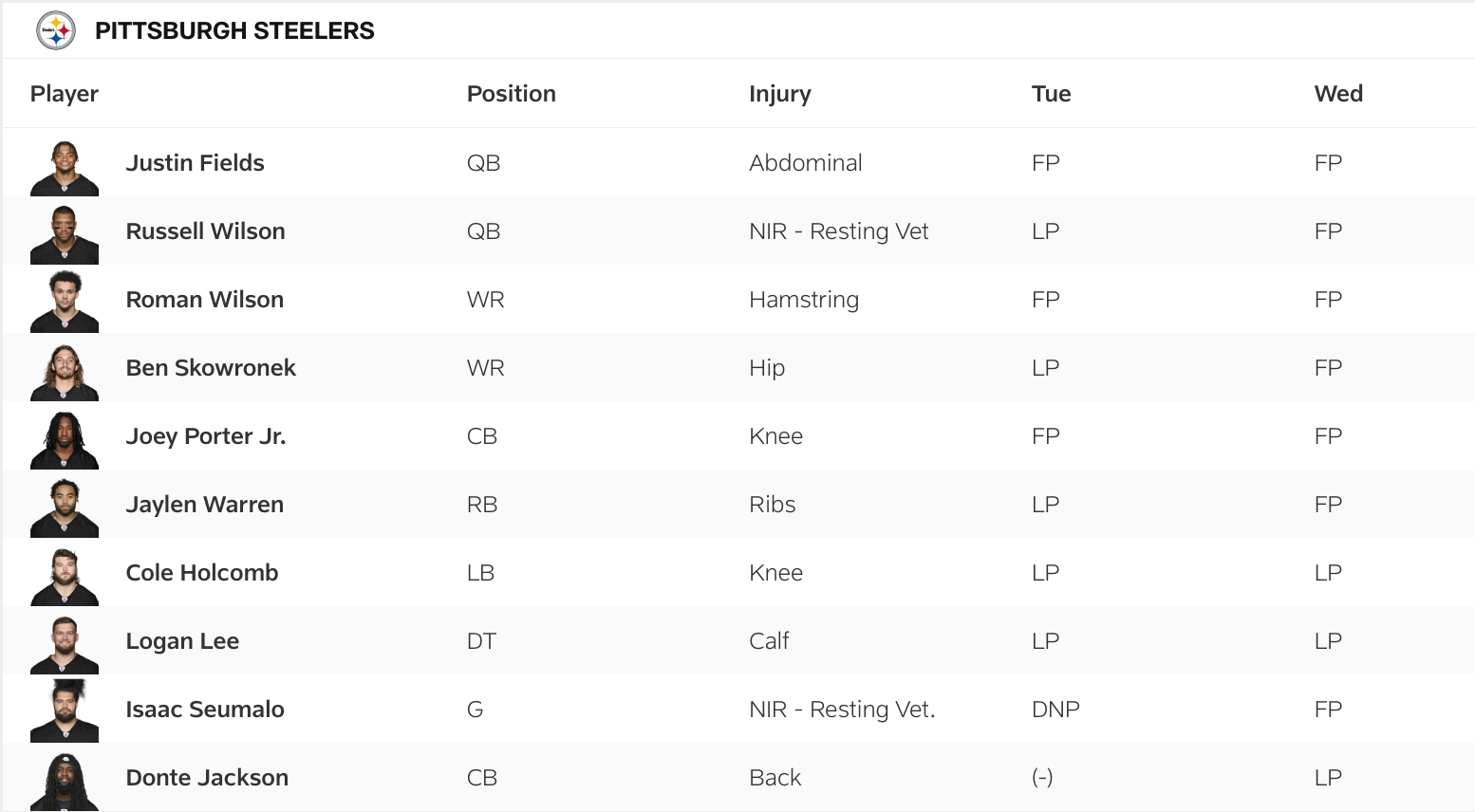Click the Player column header
The height and width of the screenshot is (812, 1475).
point(65,94)
